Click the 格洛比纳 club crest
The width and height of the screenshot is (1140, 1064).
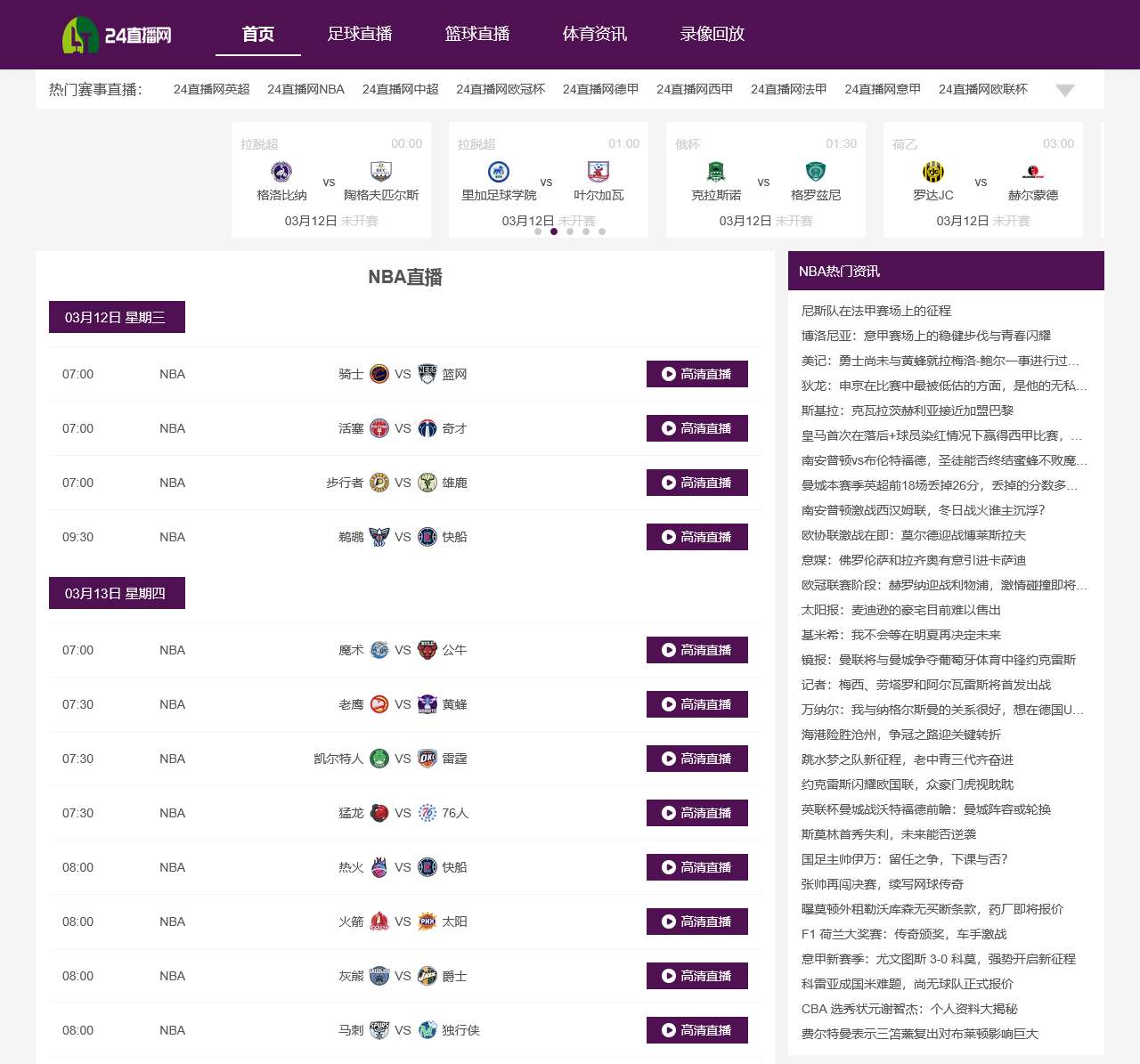[x=281, y=171]
